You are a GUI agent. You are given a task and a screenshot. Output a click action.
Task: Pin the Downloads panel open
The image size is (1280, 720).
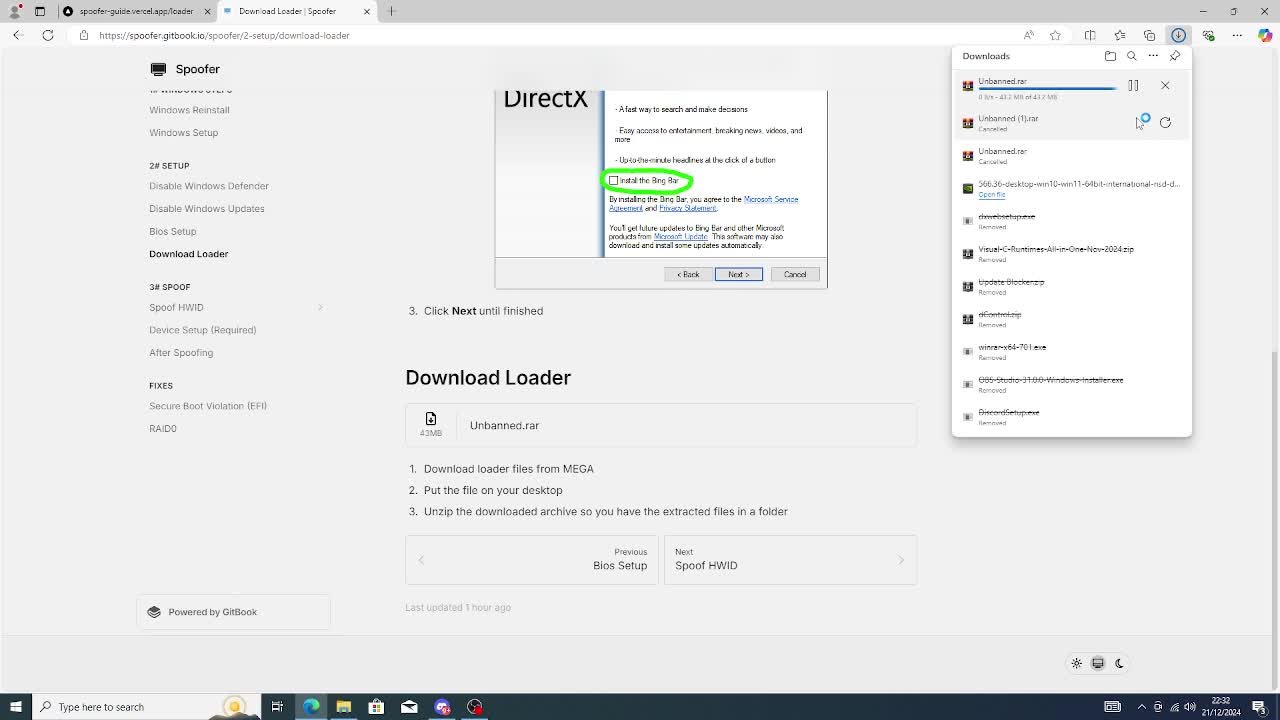[x=1175, y=56]
